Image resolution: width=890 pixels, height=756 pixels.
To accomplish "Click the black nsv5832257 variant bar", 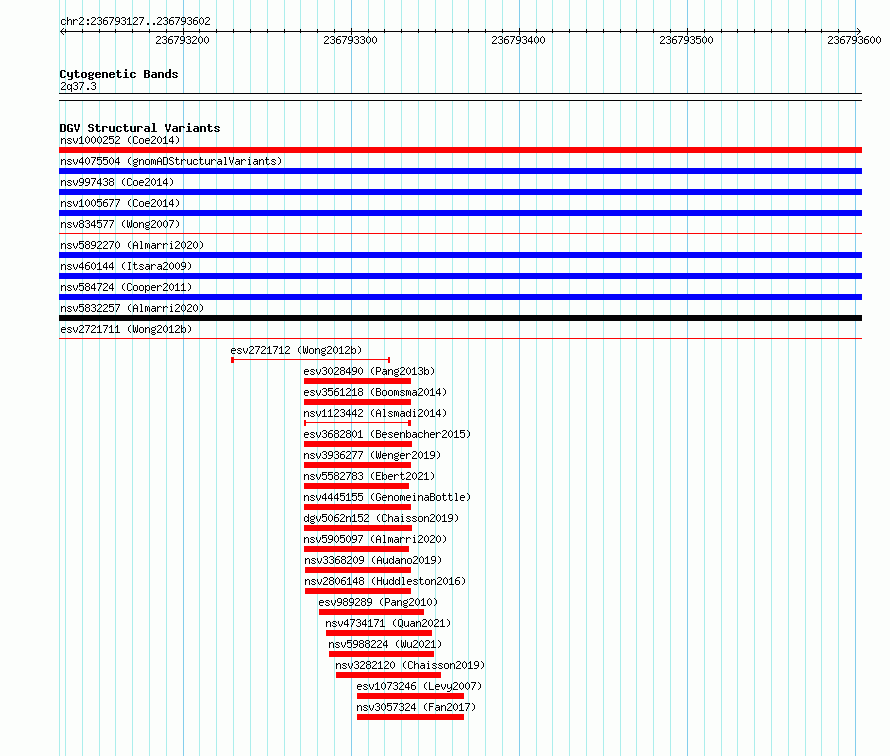I will click(460, 318).
